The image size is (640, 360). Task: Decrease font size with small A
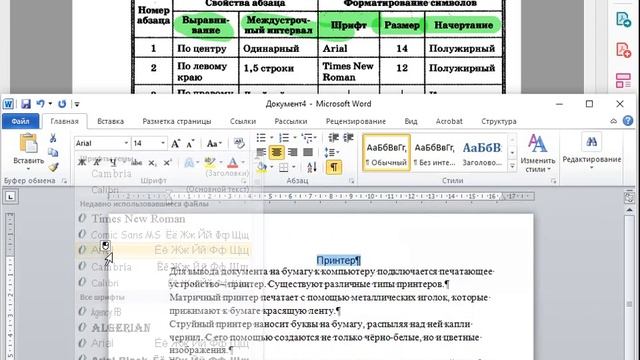190,144
